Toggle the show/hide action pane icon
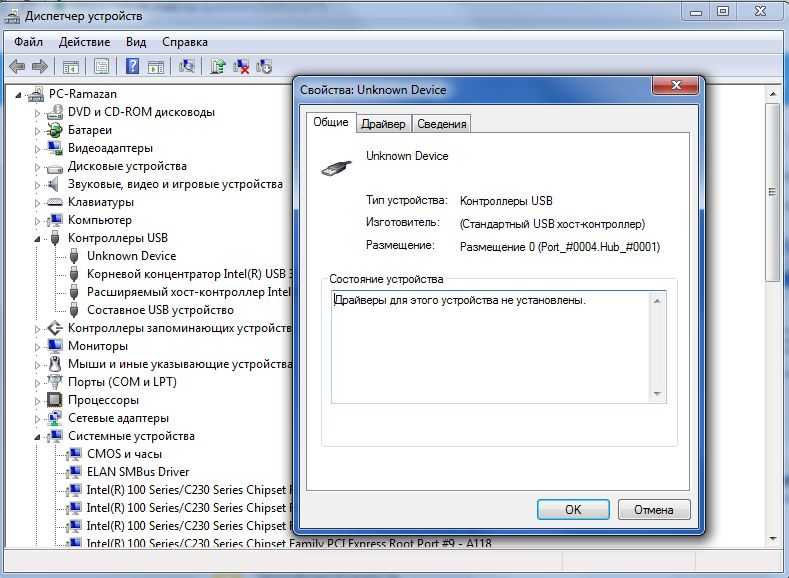This screenshot has height=578, width=789. tap(156, 66)
